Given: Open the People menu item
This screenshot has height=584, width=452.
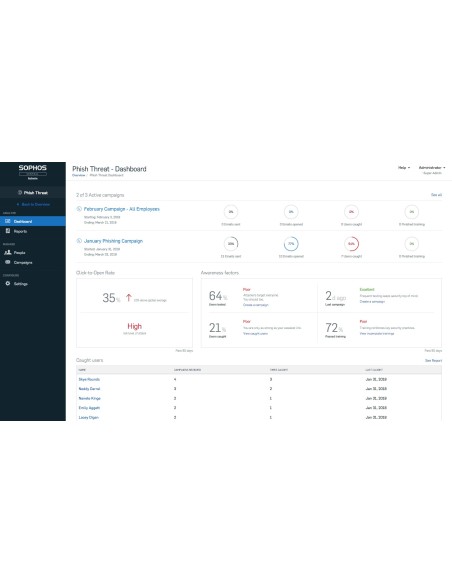Looking at the screenshot, I should coord(33,253).
